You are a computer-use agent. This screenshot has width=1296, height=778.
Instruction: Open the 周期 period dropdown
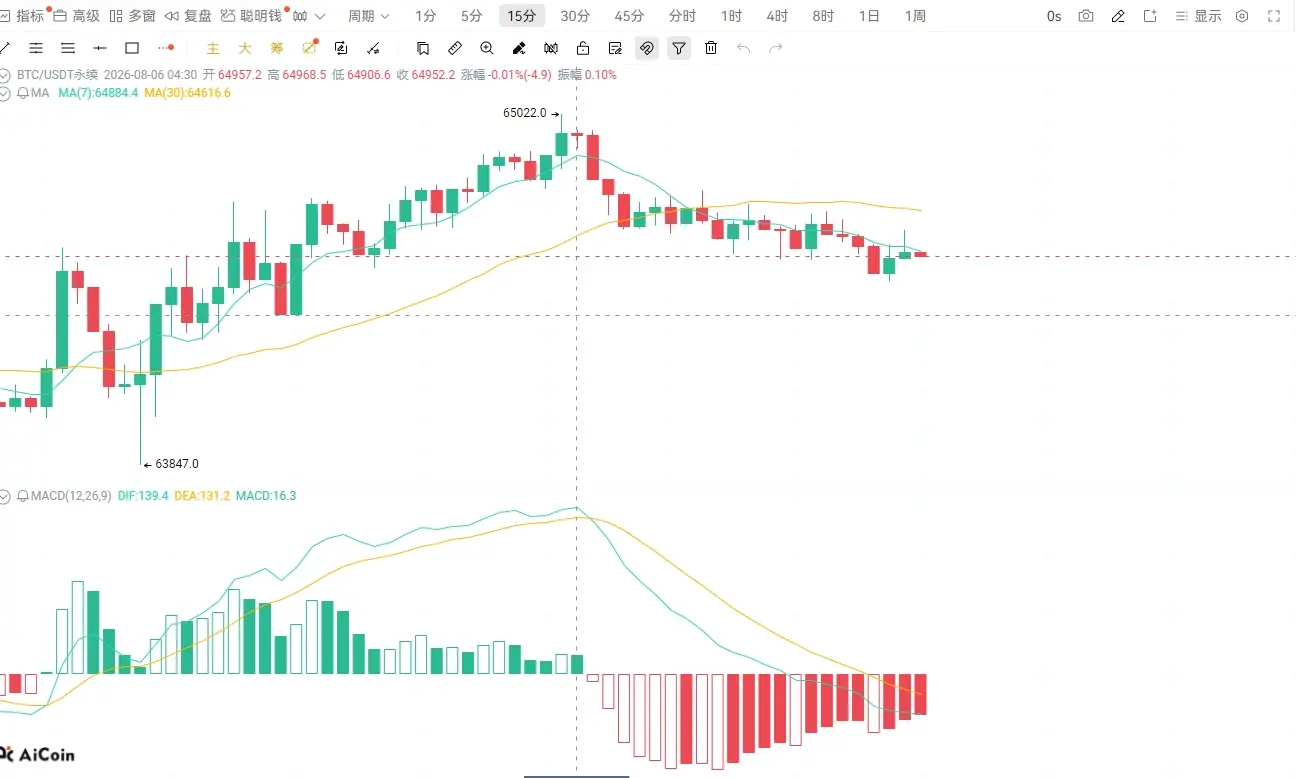coord(369,16)
